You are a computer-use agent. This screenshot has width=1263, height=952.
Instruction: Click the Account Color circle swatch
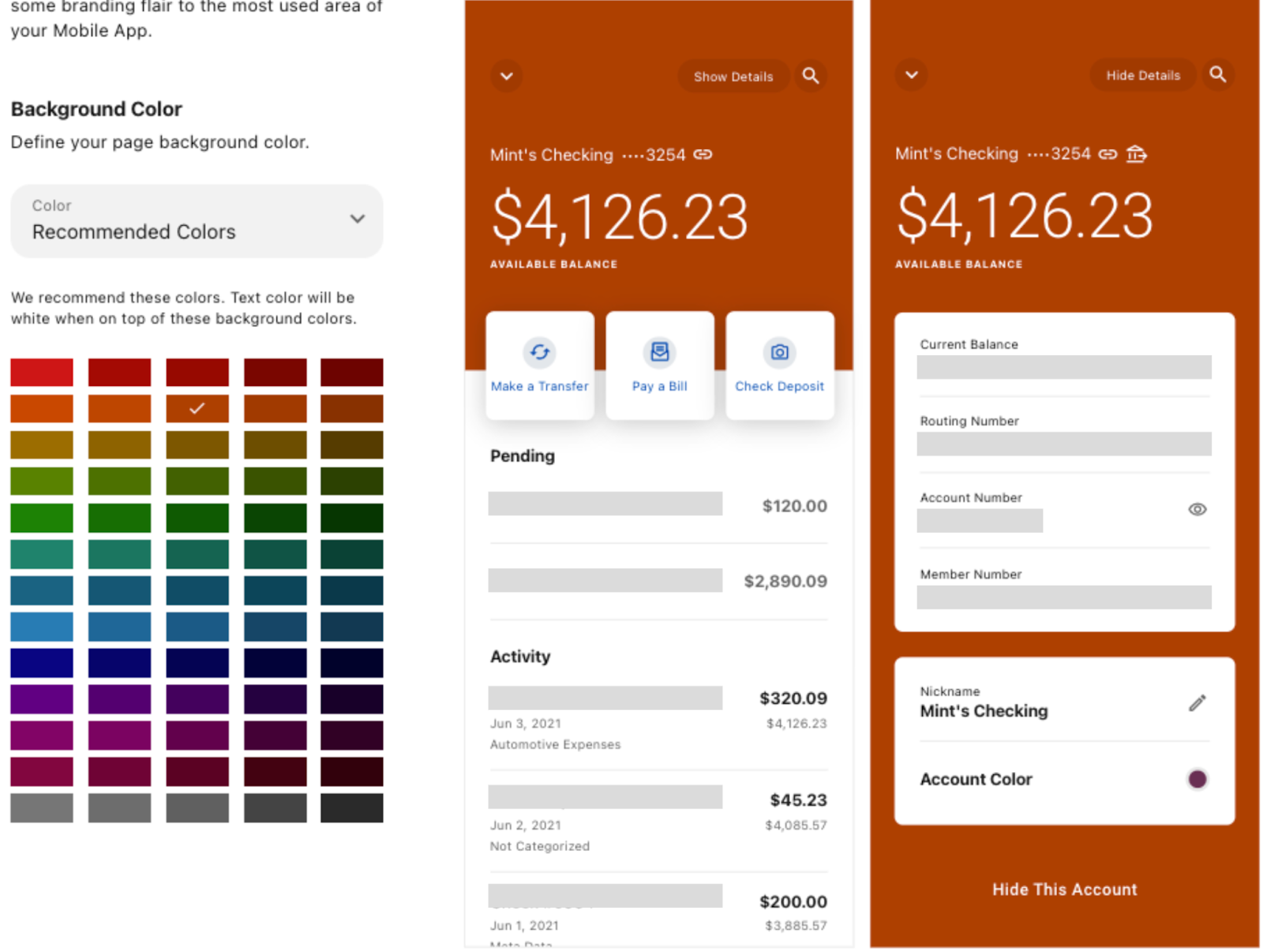(1197, 779)
